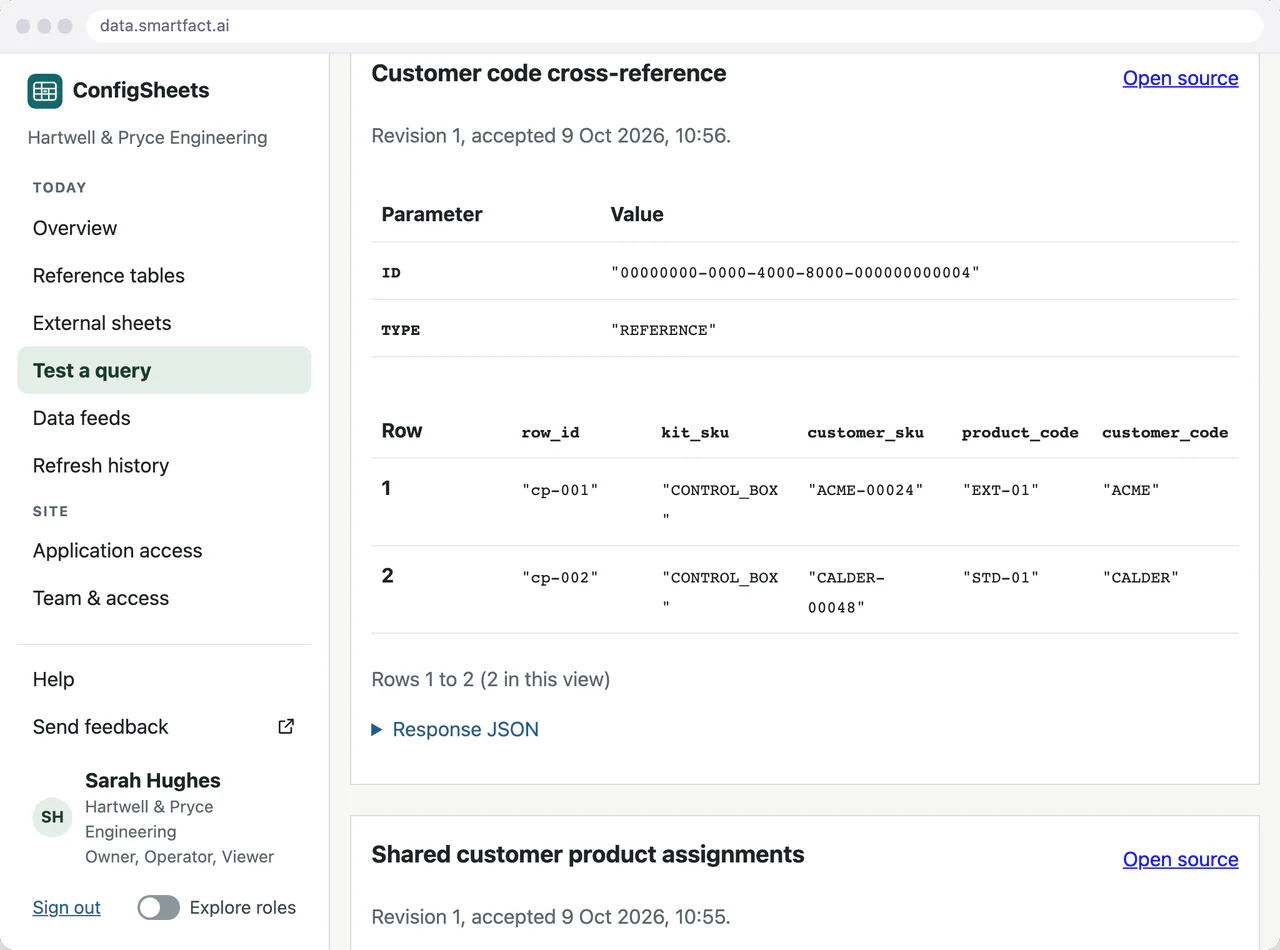Toggle the Explore roles switch
The image size is (1280, 950).
(x=159, y=908)
